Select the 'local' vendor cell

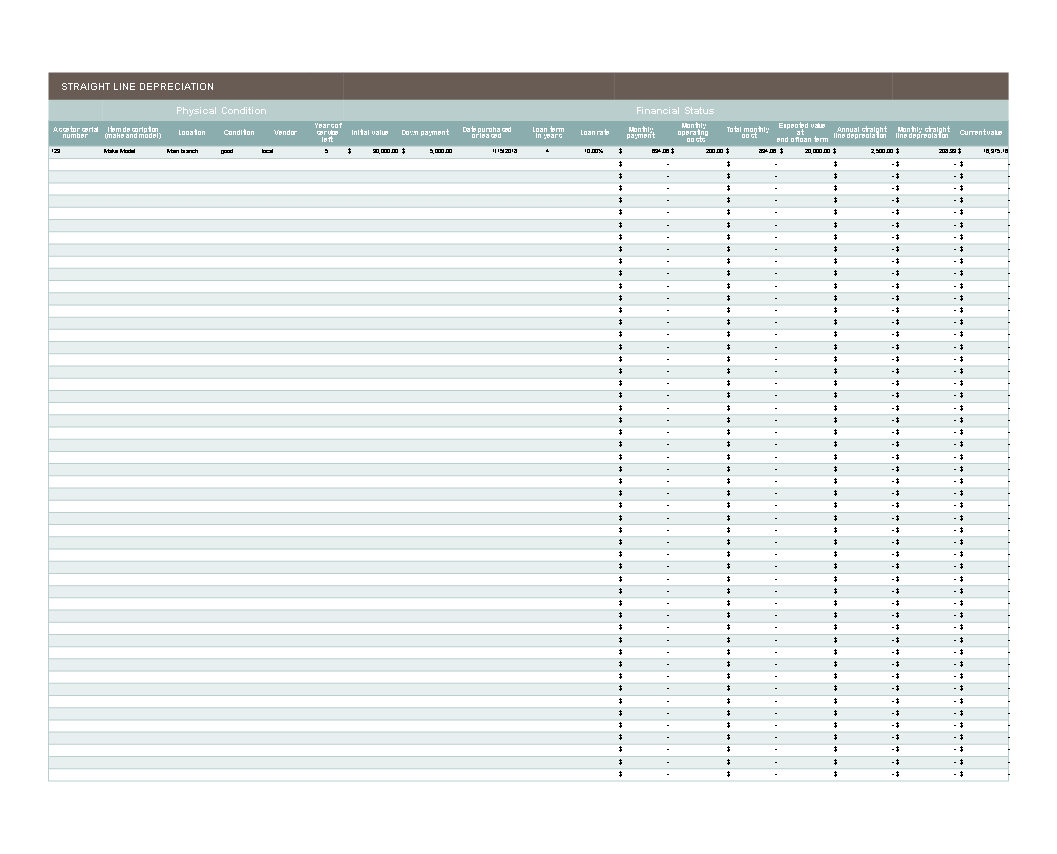point(268,151)
